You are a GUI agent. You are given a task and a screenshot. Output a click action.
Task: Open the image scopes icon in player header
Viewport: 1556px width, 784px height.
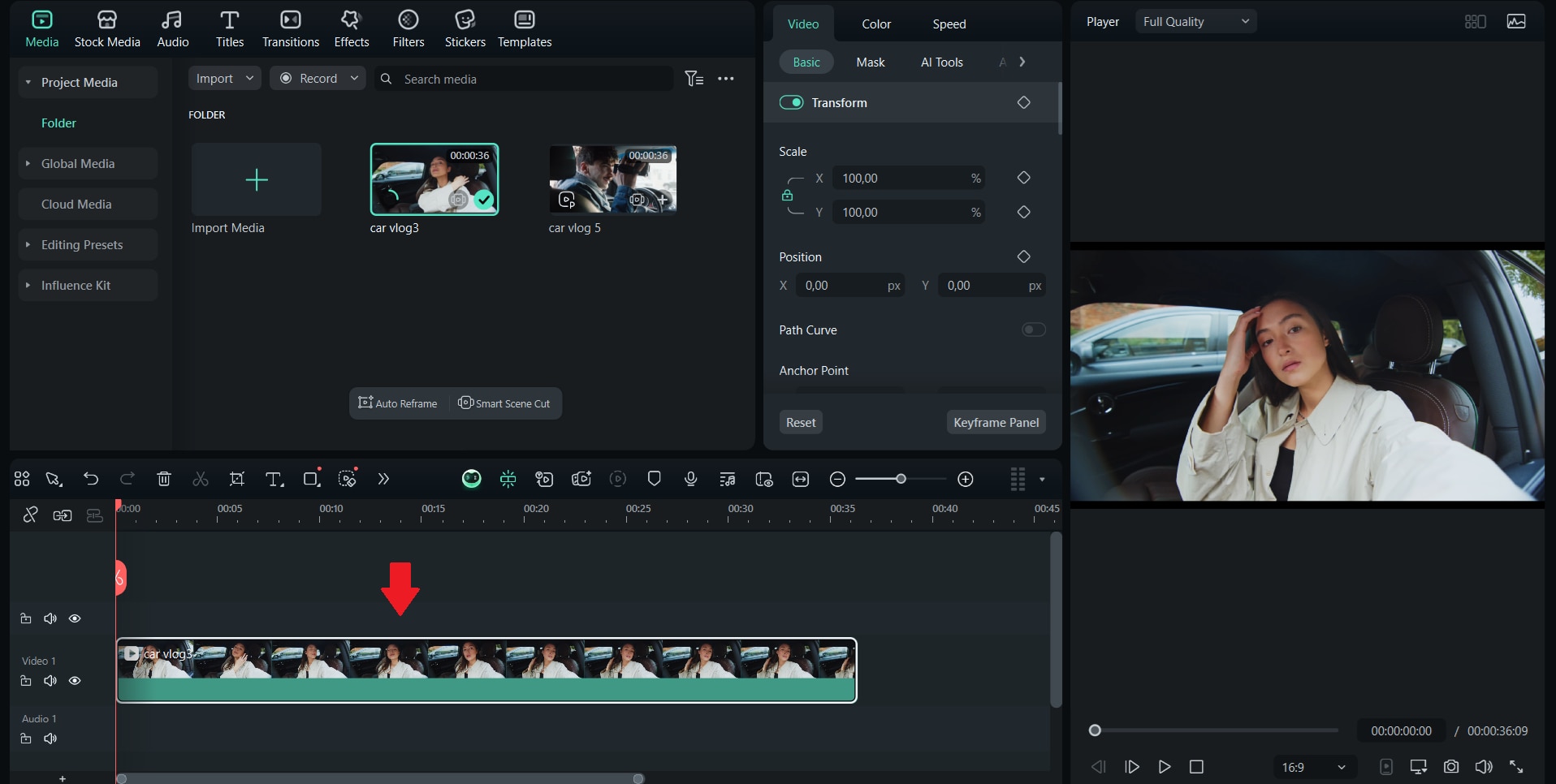click(1516, 22)
